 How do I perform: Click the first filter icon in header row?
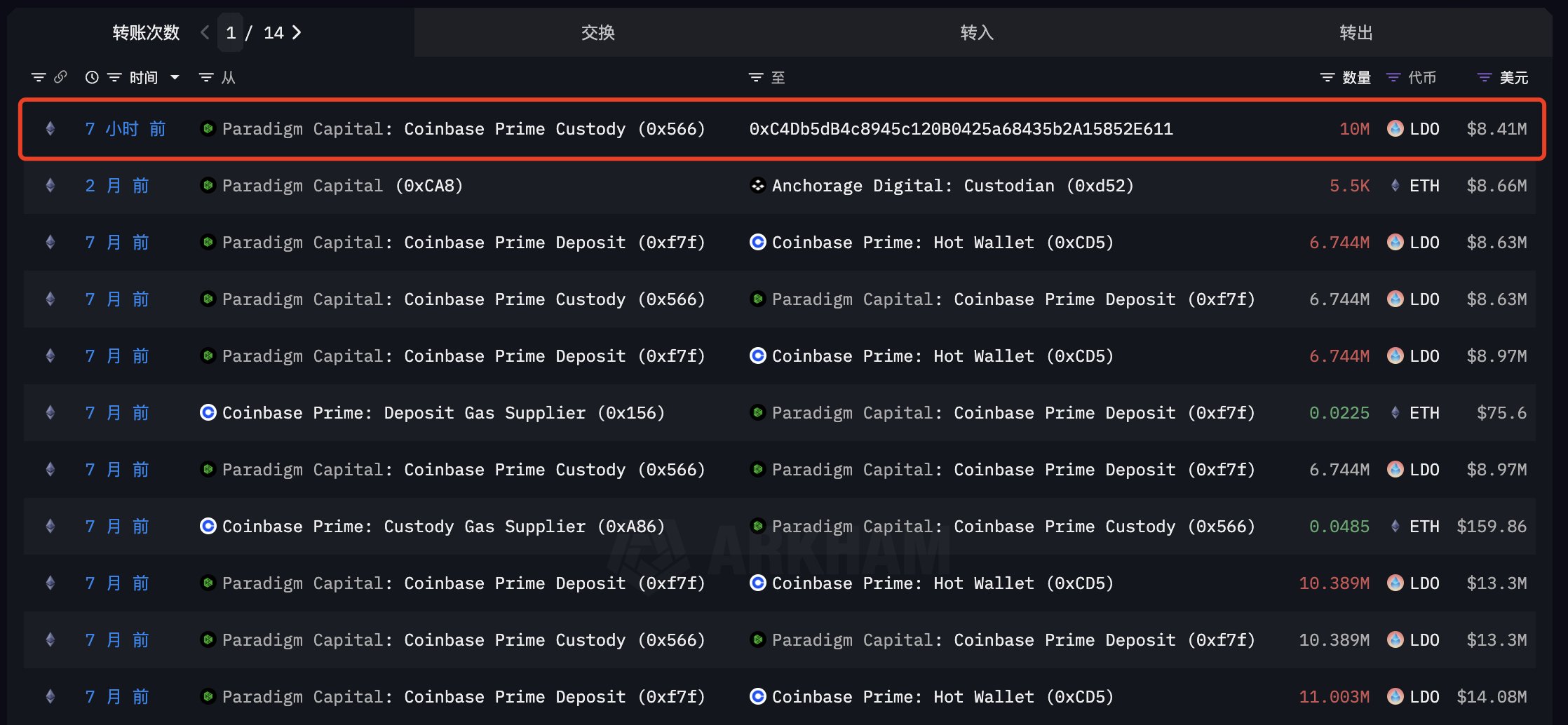coord(39,77)
